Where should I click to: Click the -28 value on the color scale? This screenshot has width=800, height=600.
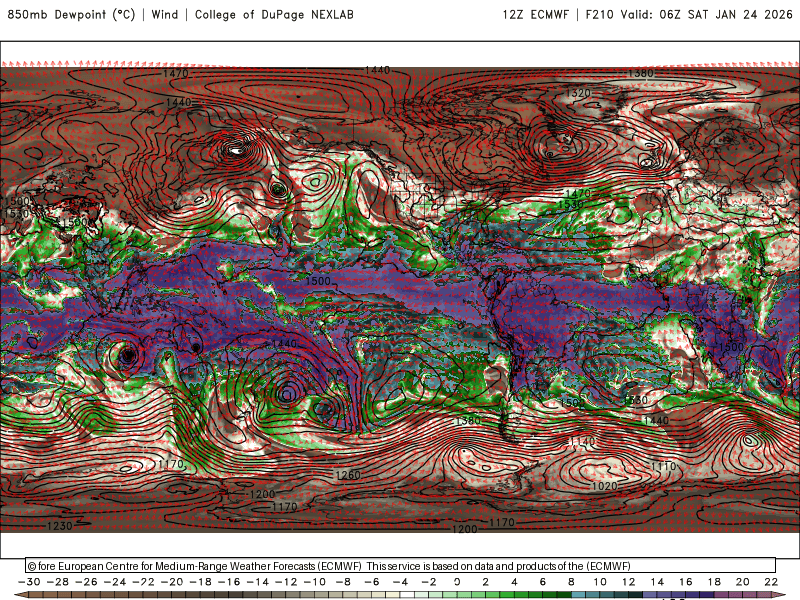58,582
